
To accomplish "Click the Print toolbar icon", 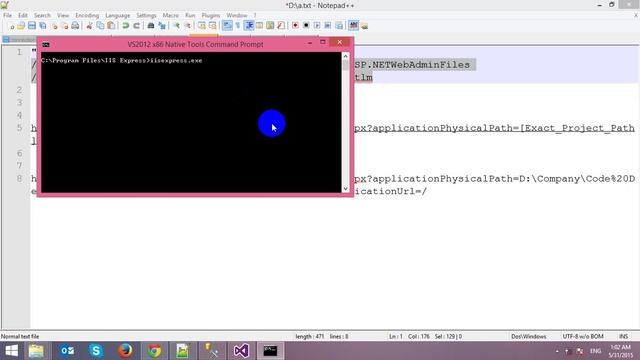I will pyautogui.click(x=75, y=26).
